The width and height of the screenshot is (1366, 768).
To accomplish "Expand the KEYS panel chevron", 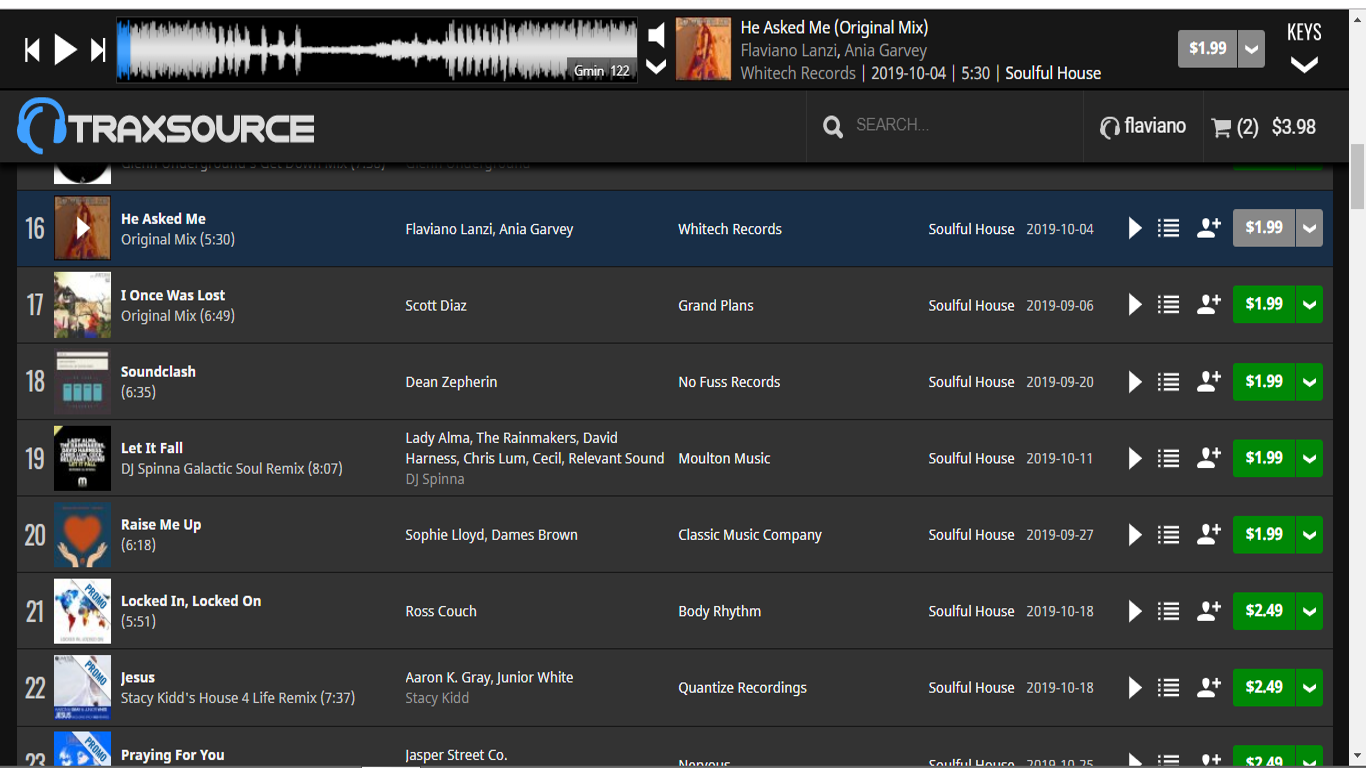I will (1304, 64).
